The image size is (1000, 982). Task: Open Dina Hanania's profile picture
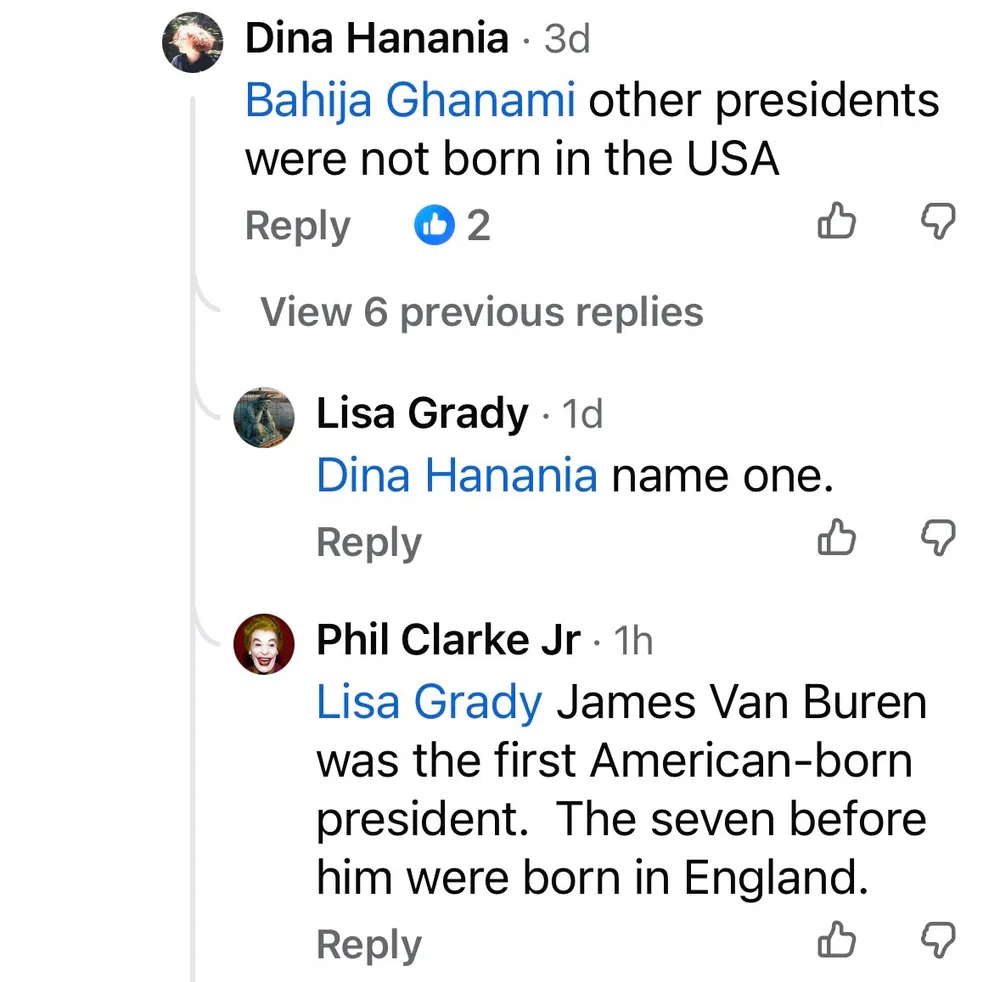[192, 42]
